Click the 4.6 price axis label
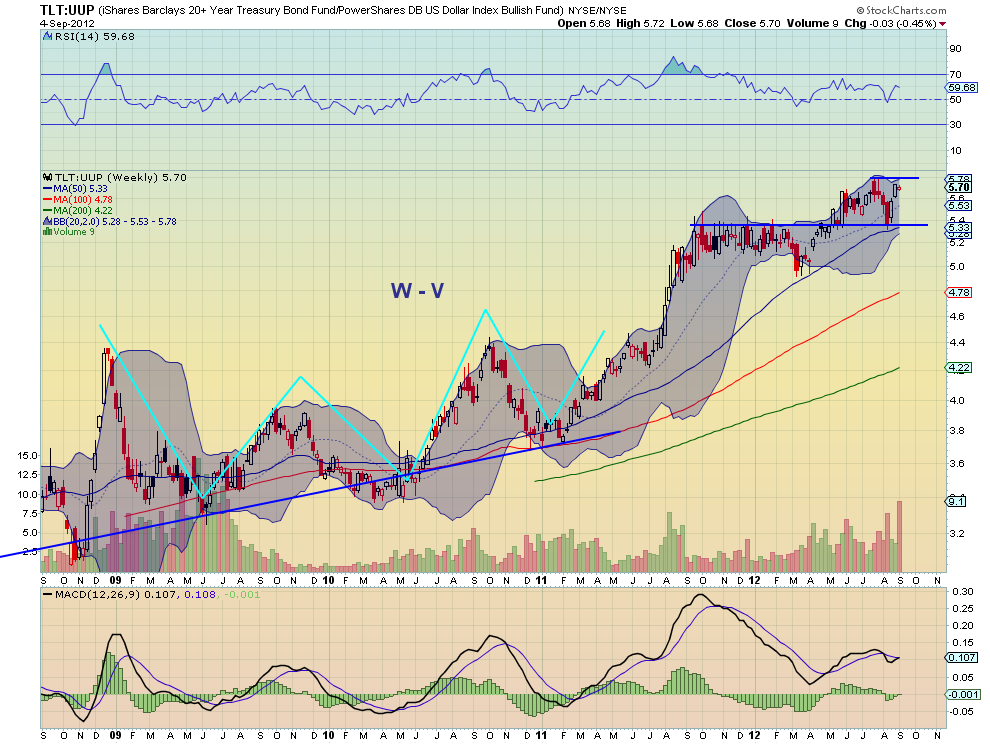Viewport: 990px width, 744px height. [957, 316]
